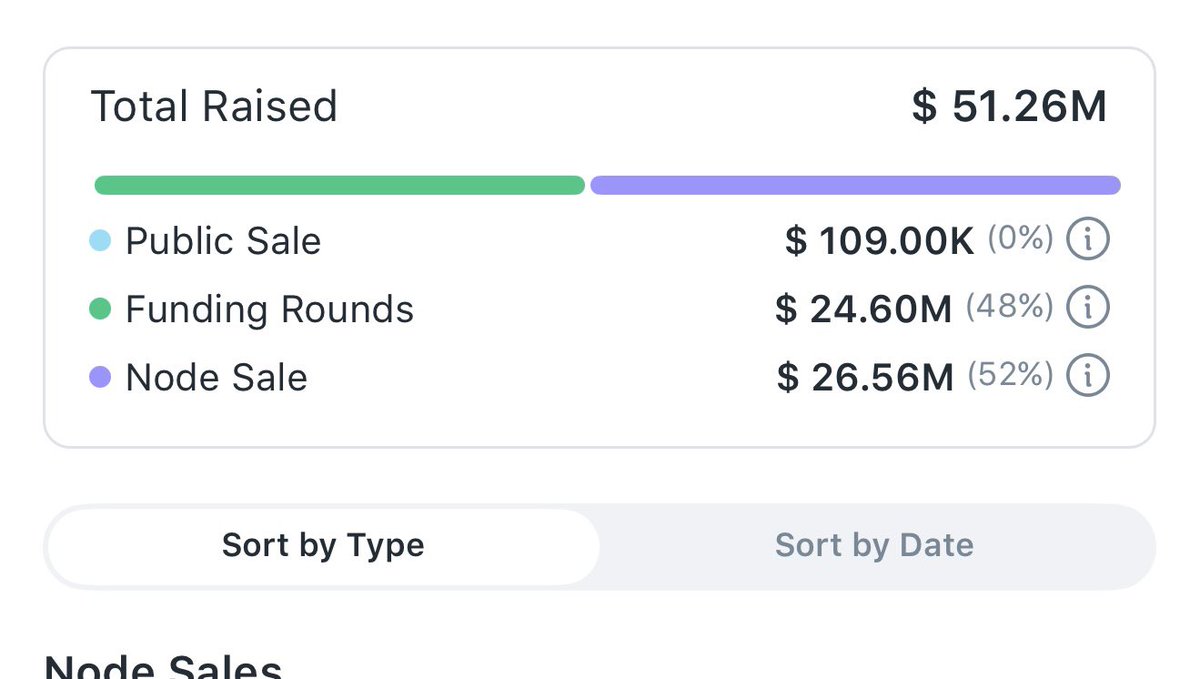
Task: Open the info icon for Funding Rounds
Action: coord(1088,308)
